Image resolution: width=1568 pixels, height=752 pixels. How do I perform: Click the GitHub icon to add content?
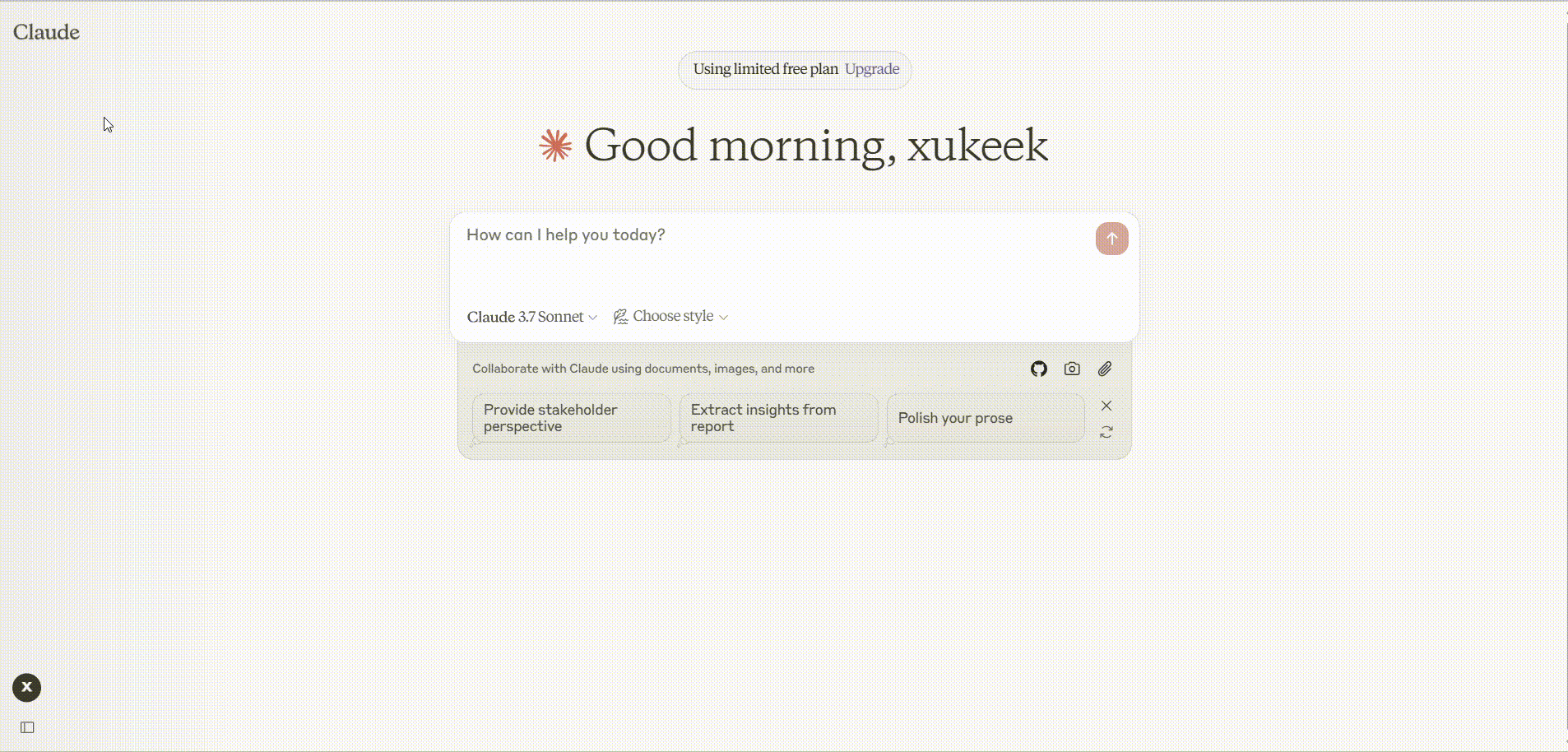click(x=1039, y=369)
